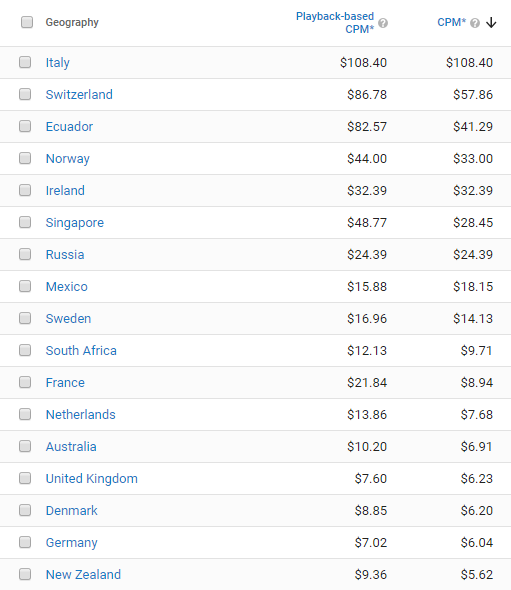Open the Norway geography link
The height and width of the screenshot is (590, 511).
point(68,159)
